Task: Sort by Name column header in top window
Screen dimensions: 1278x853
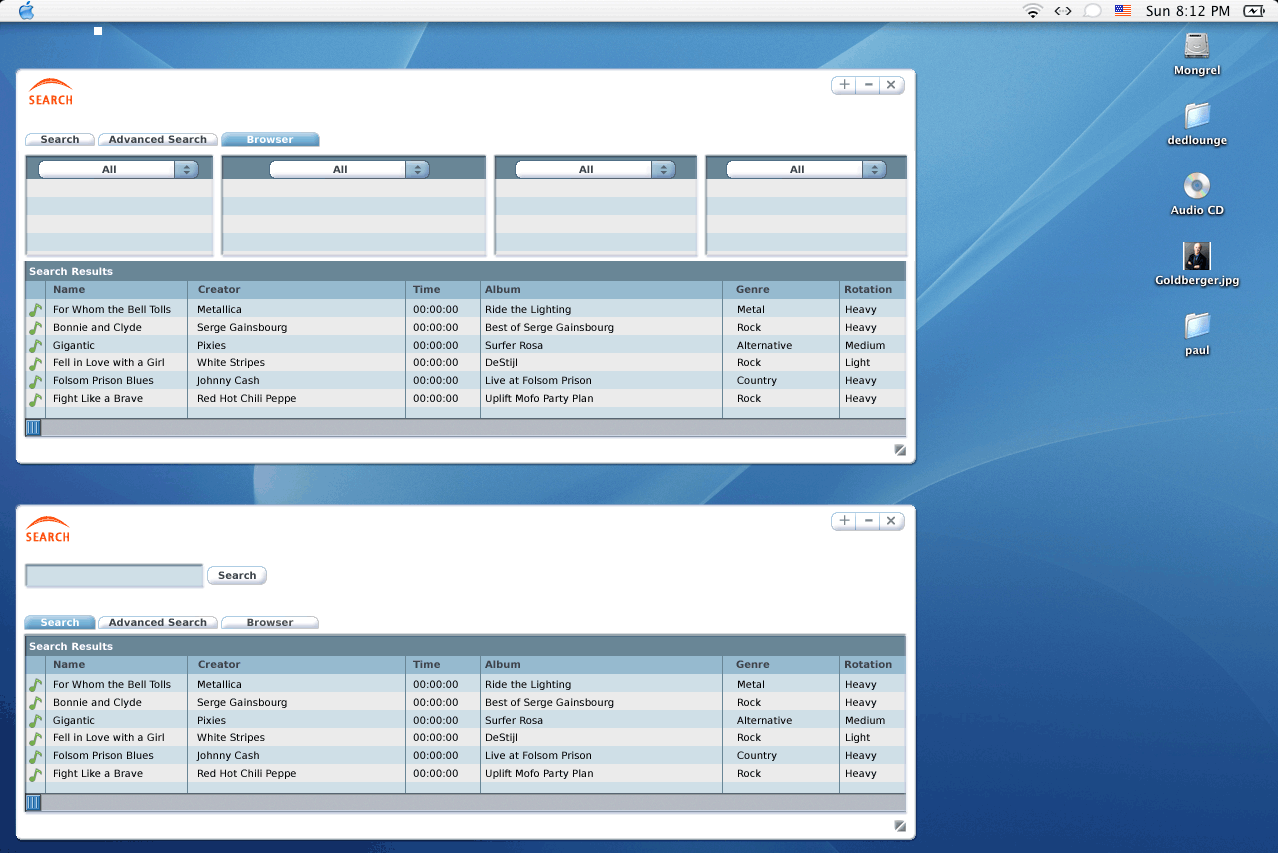Action: point(118,290)
